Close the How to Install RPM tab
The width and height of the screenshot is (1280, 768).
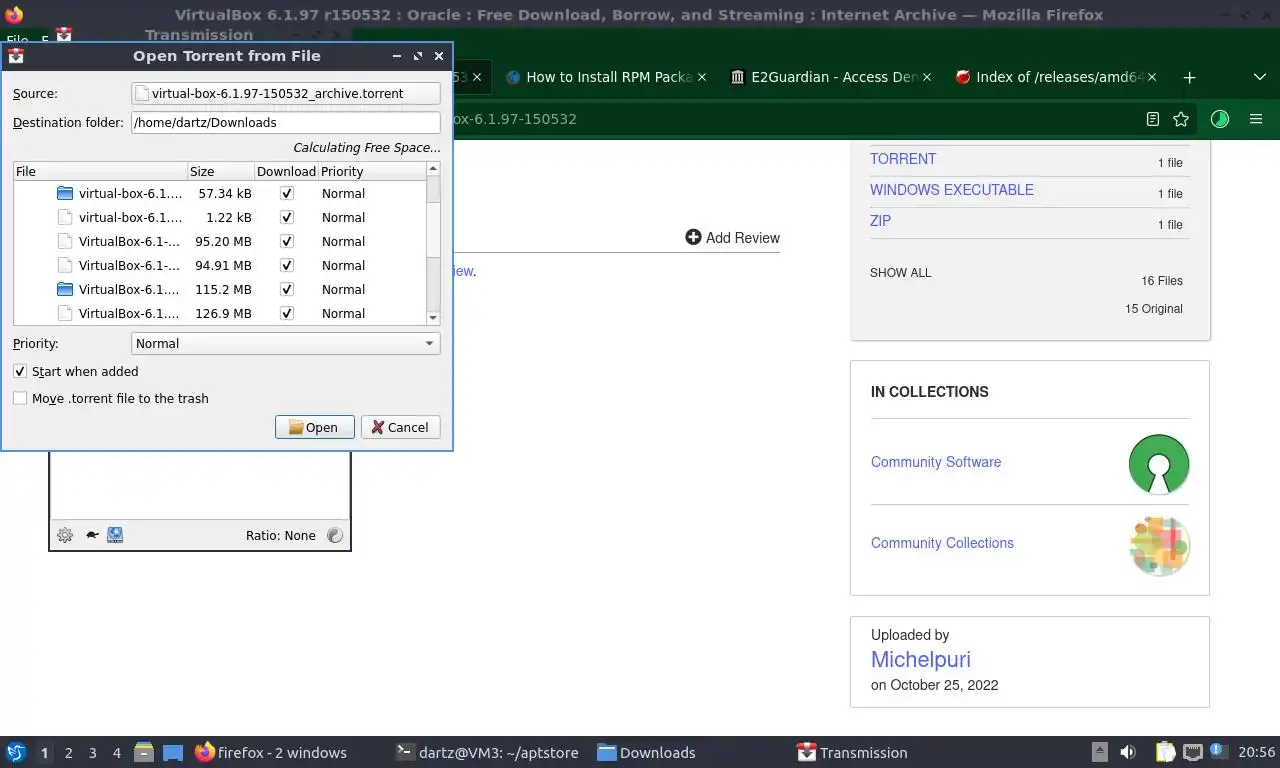click(x=701, y=77)
